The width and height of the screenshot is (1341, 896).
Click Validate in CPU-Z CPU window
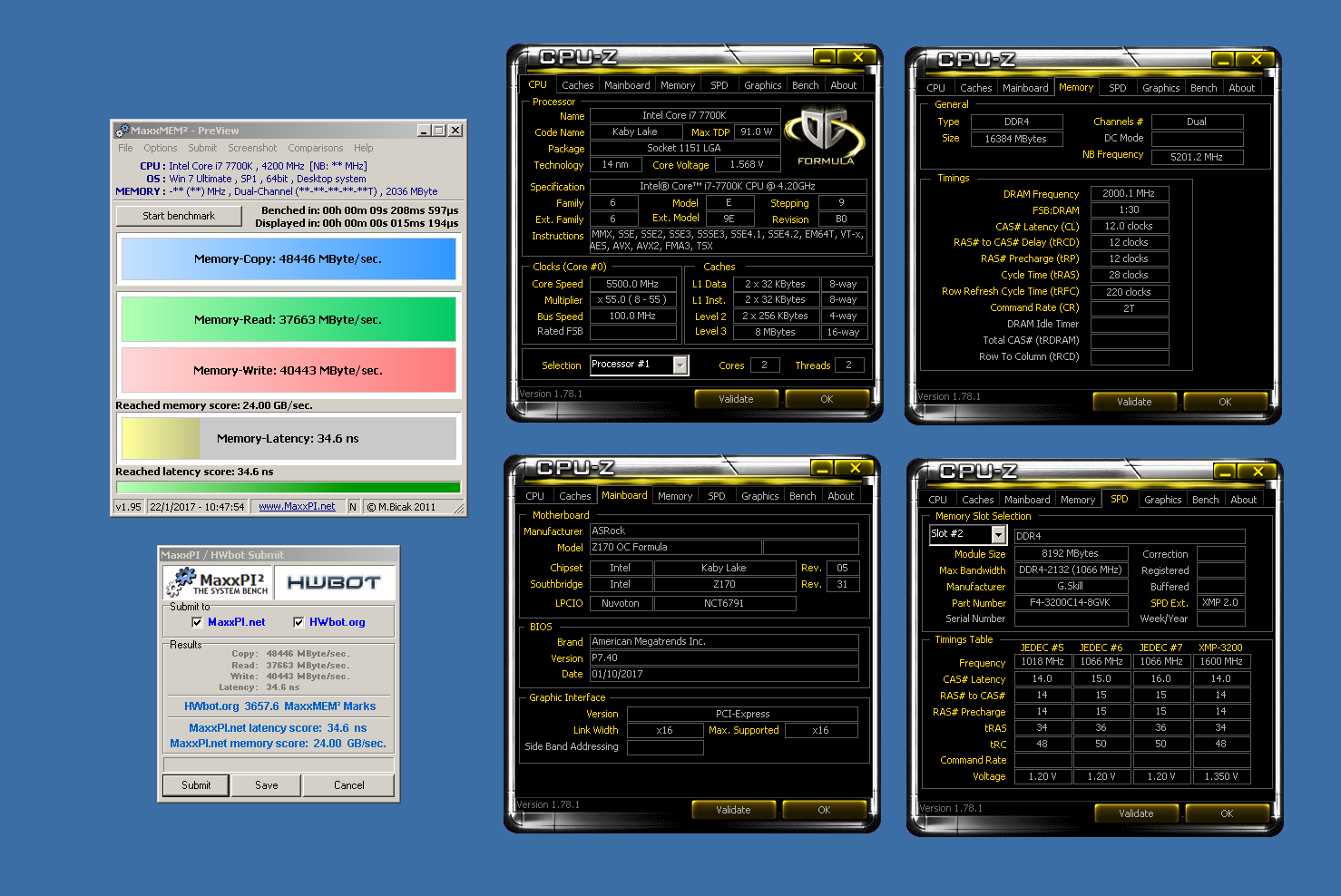[x=736, y=399]
